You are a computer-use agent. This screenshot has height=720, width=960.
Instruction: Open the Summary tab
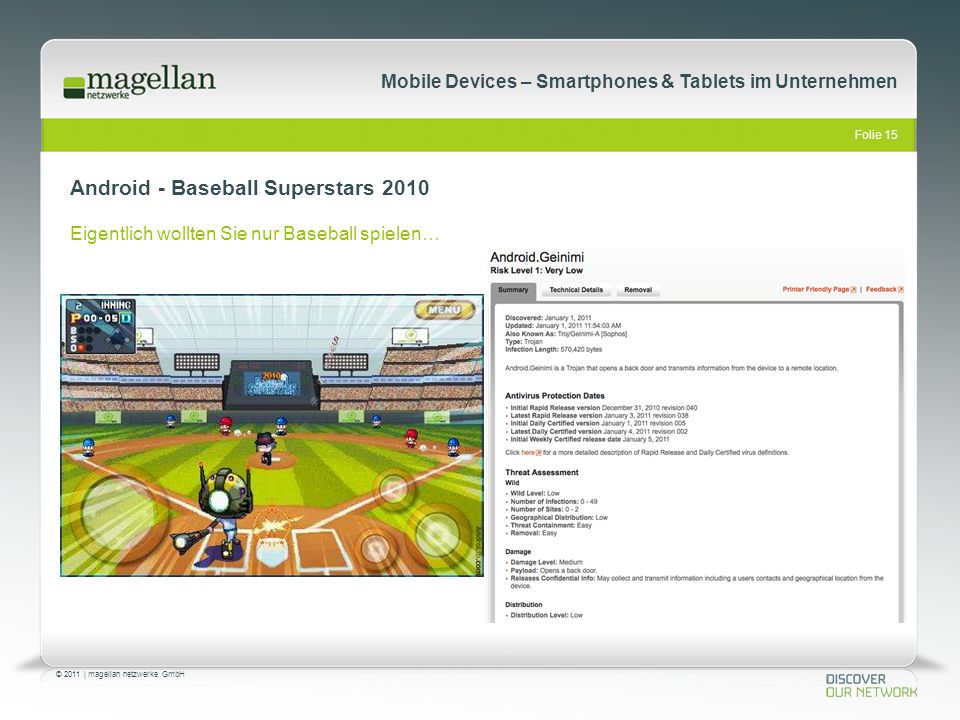coord(513,290)
